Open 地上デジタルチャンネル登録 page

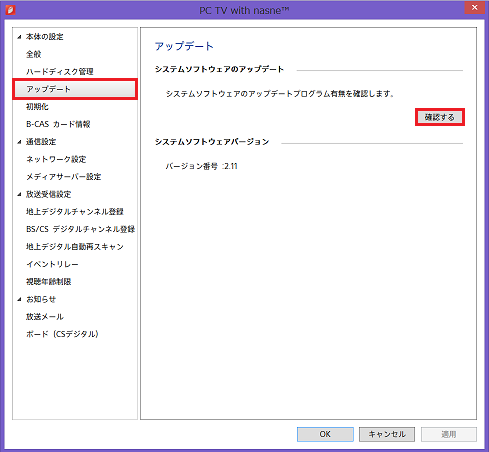coord(75,212)
